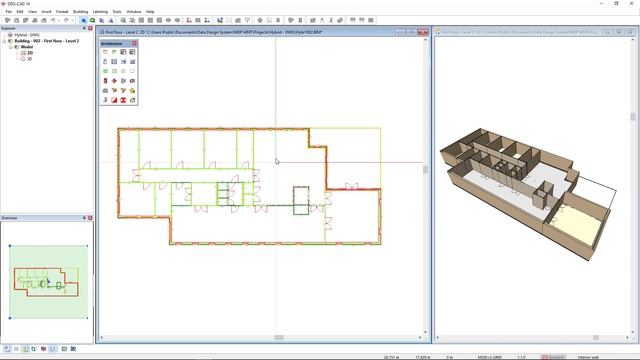Click the blue grid icon in Architecture palette

click(x=114, y=62)
